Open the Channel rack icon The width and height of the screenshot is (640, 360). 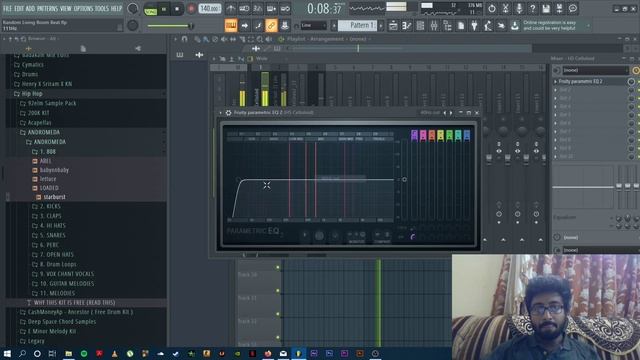(x=420, y=26)
